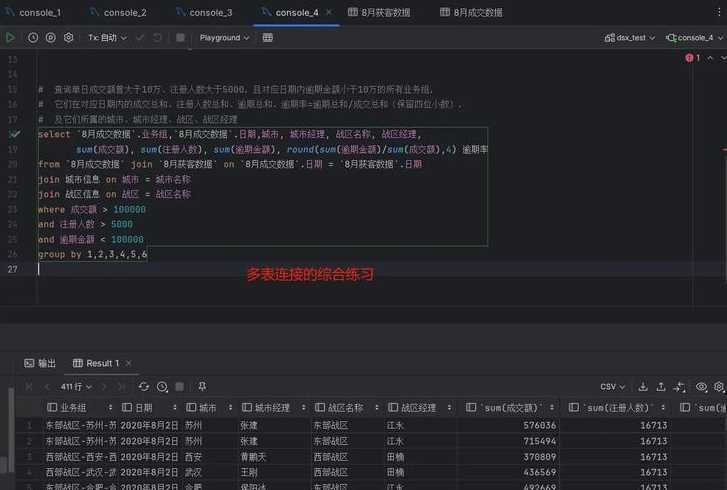This screenshot has width=727, height=490.
Task: Click the commit checkmark icon
Action: point(140,38)
